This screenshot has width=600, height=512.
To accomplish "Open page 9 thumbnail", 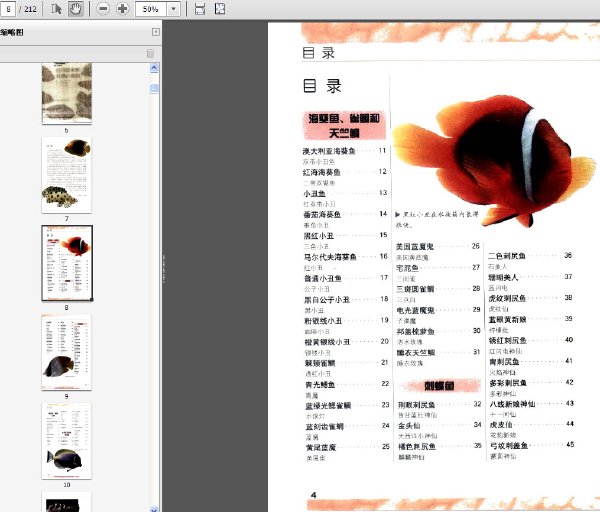I will (x=67, y=352).
